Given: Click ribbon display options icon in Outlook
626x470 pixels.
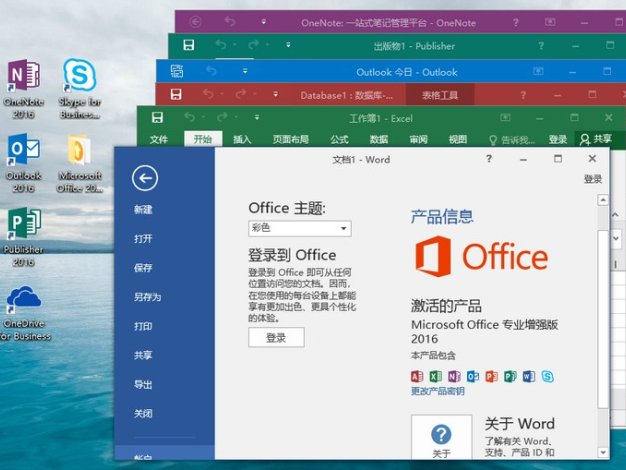Looking at the screenshot, I should pos(538,71).
